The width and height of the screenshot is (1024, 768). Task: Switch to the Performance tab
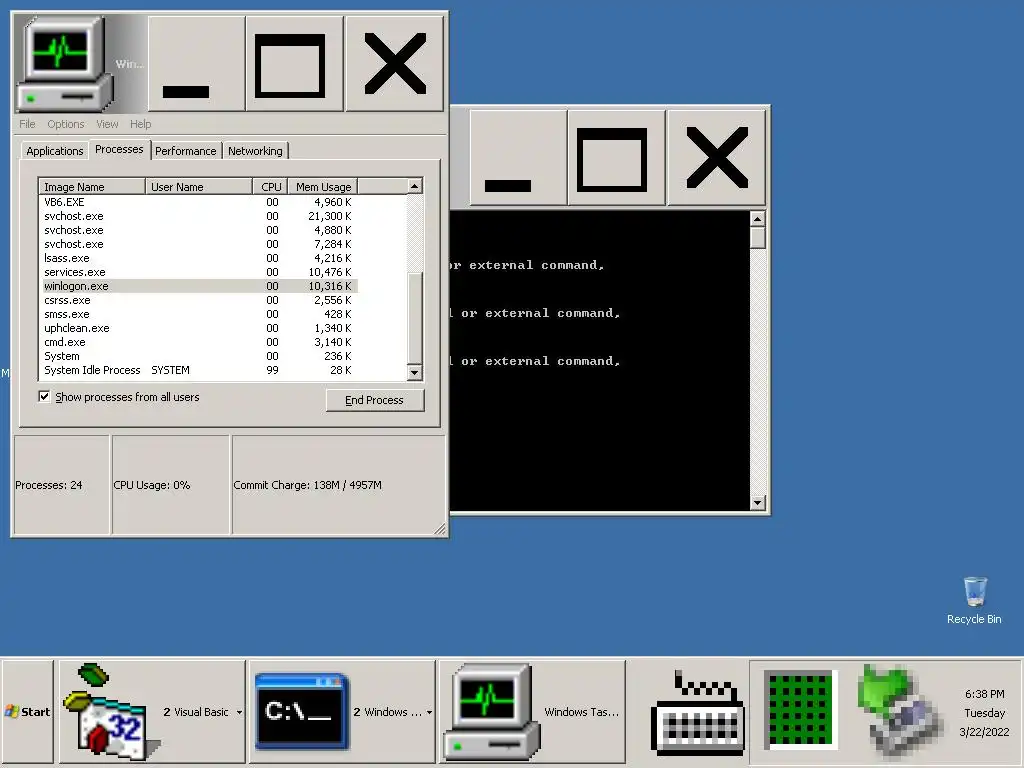(x=185, y=151)
